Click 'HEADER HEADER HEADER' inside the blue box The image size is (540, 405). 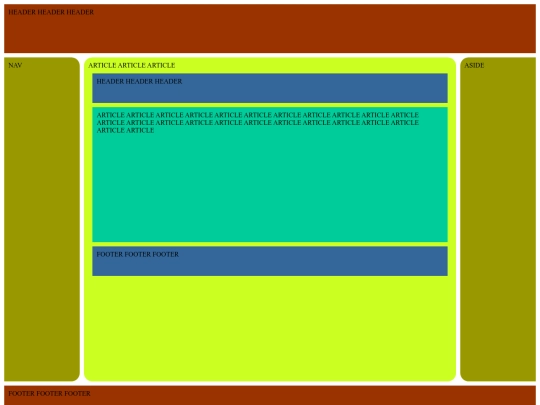tap(139, 81)
